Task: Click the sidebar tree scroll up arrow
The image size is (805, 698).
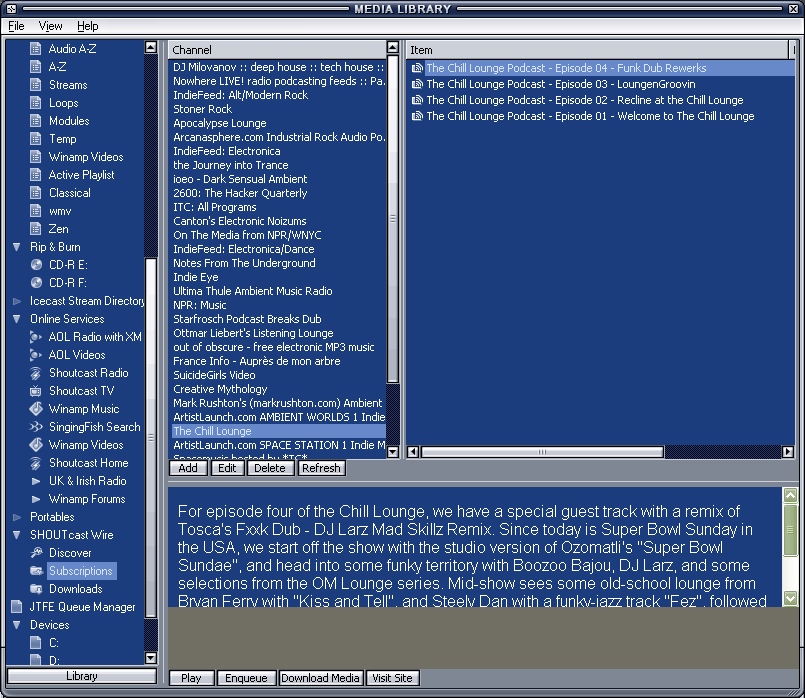Action: (x=150, y=48)
